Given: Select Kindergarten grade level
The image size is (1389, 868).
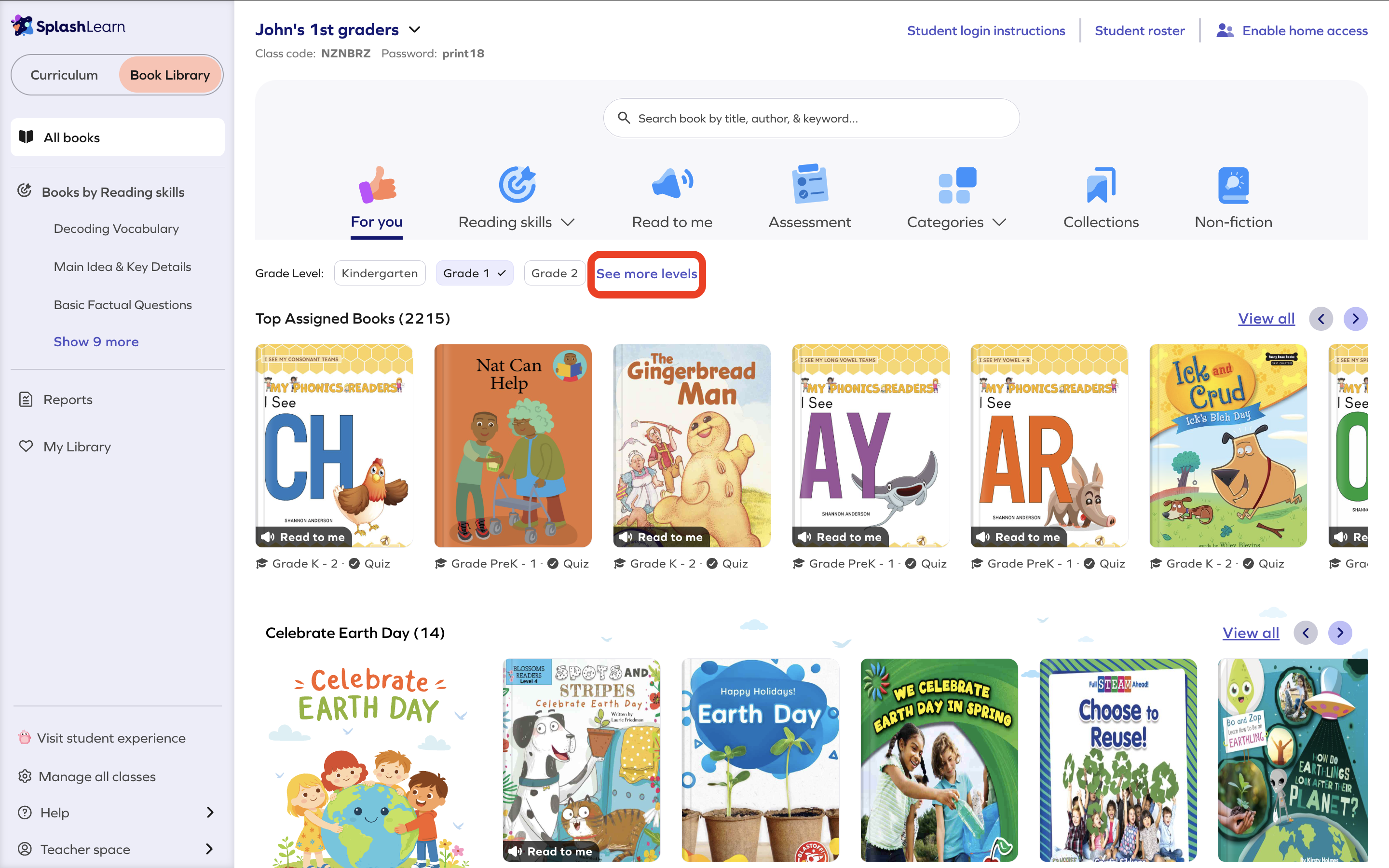Looking at the screenshot, I should tap(380, 273).
